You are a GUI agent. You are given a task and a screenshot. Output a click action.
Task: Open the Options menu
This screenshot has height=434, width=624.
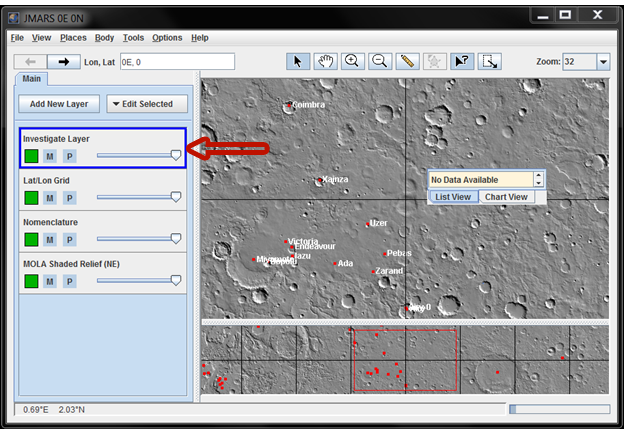[167, 38]
